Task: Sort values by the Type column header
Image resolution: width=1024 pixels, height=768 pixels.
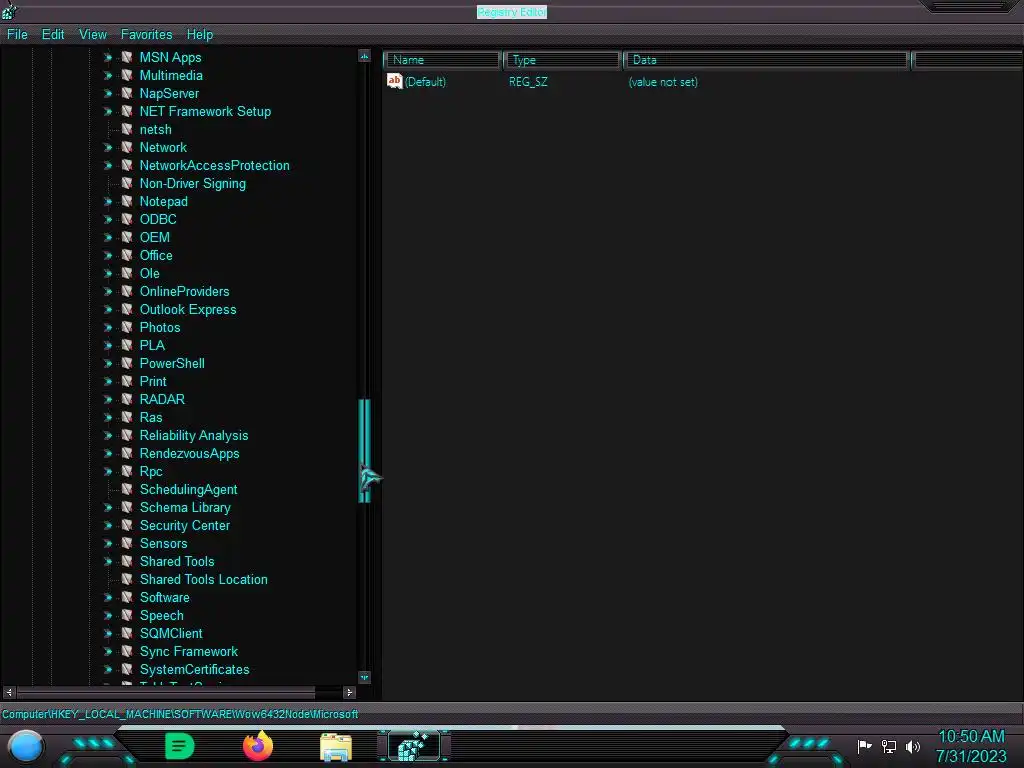Action: coord(562,60)
